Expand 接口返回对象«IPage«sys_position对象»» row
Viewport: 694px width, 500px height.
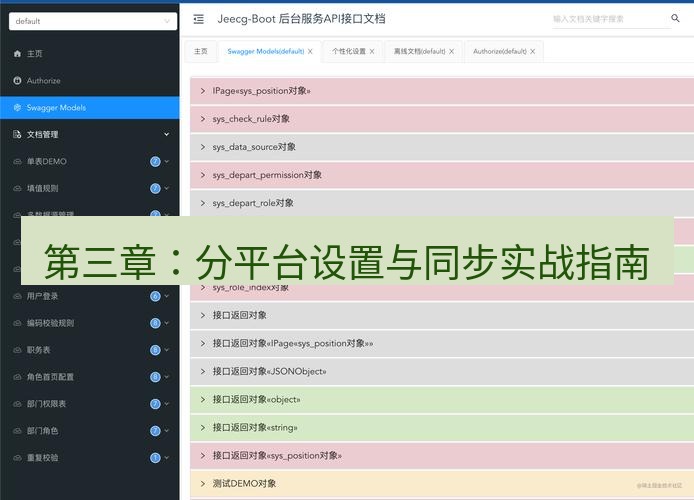442,343
